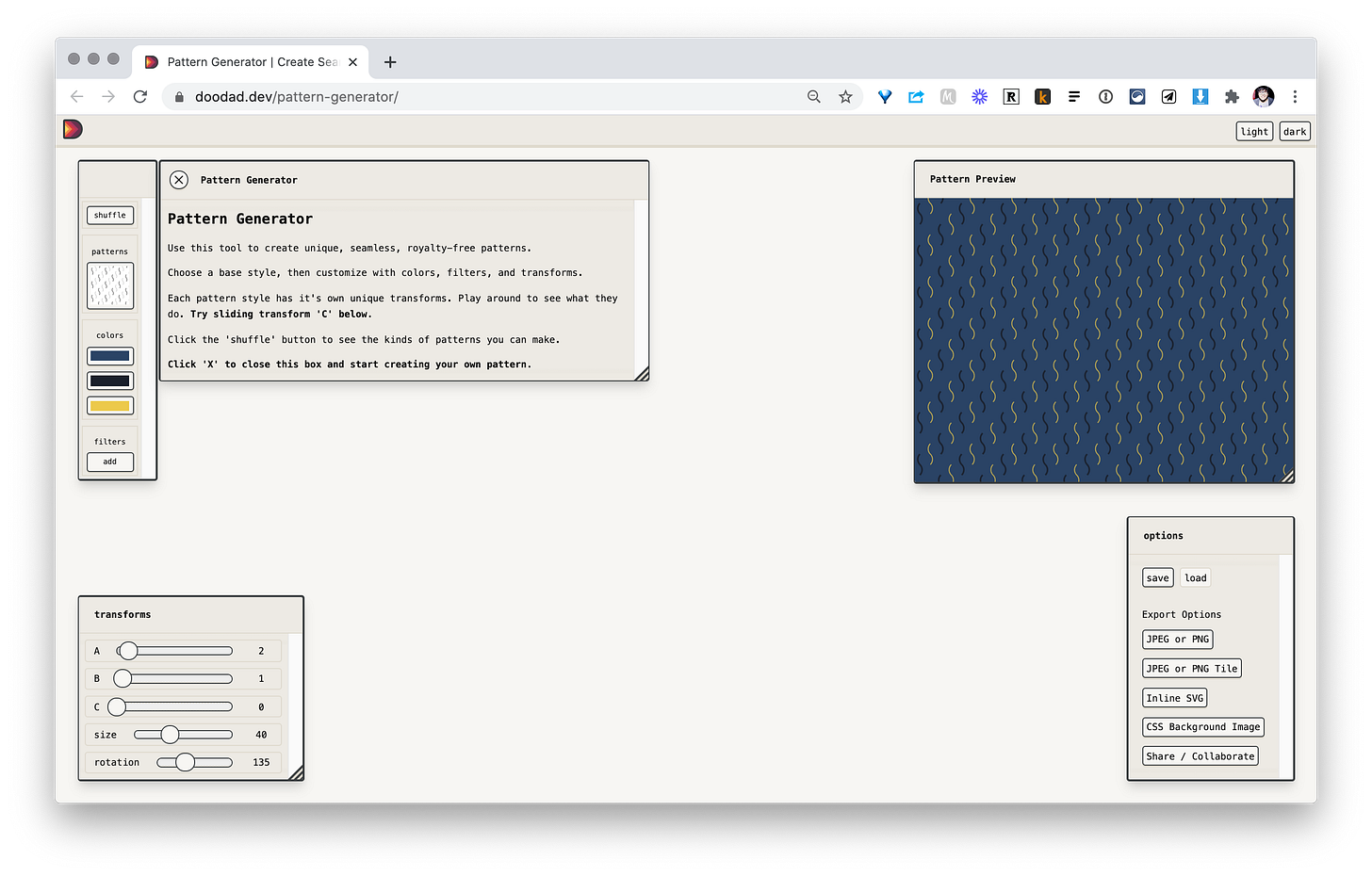Select the Pattern Generator browser tab

click(x=243, y=61)
